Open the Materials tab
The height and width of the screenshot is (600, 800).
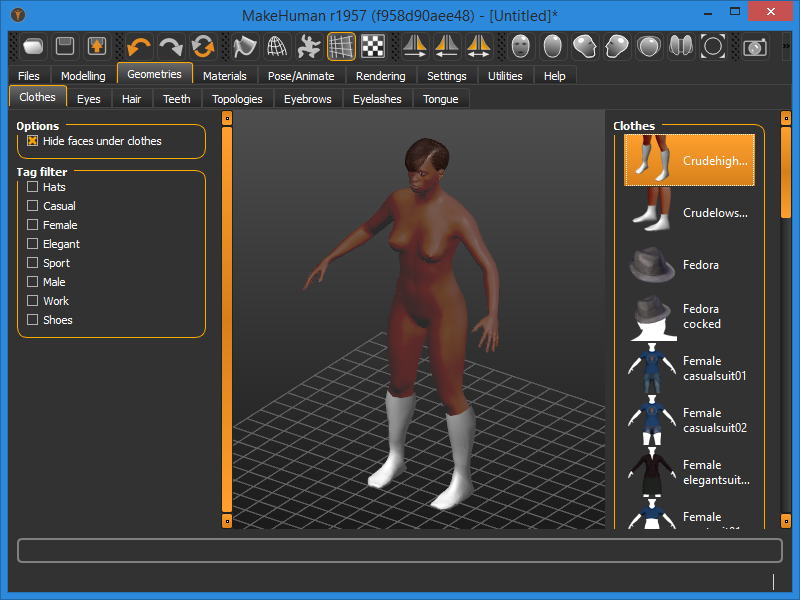224,76
